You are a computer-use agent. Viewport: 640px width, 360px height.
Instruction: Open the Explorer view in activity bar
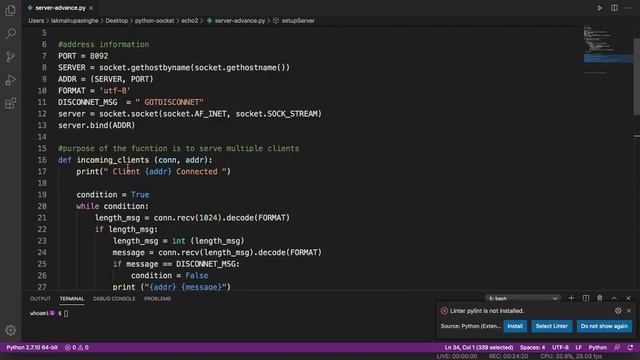click(11, 10)
